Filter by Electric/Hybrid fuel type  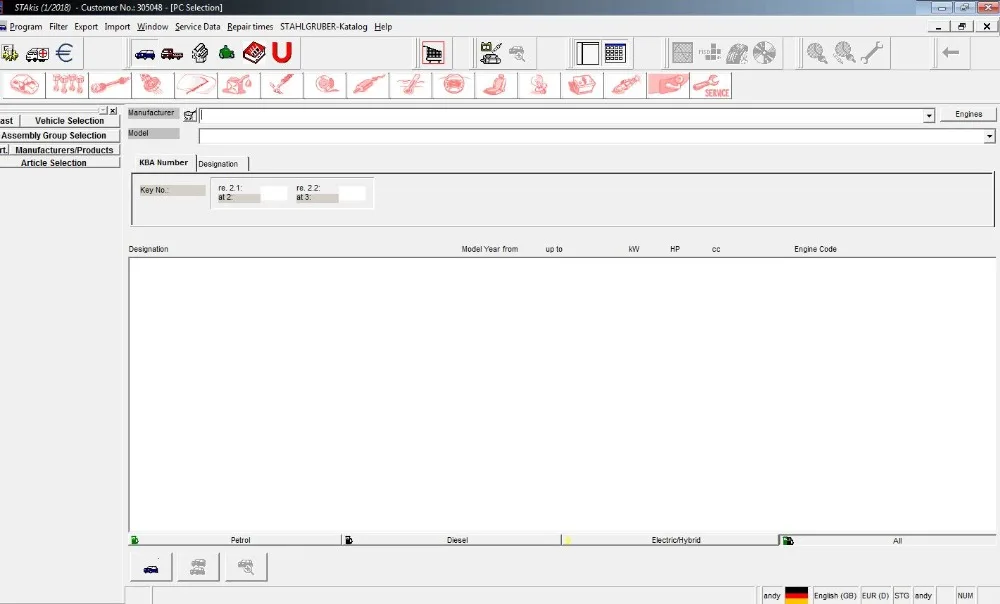click(x=670, y=540)
